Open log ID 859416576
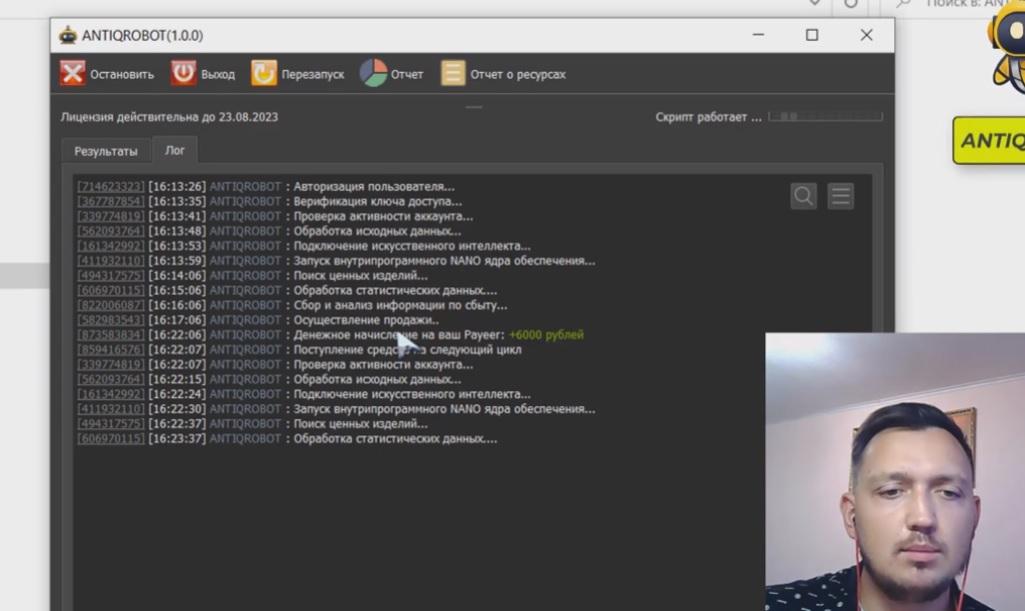 pos(110,350)
